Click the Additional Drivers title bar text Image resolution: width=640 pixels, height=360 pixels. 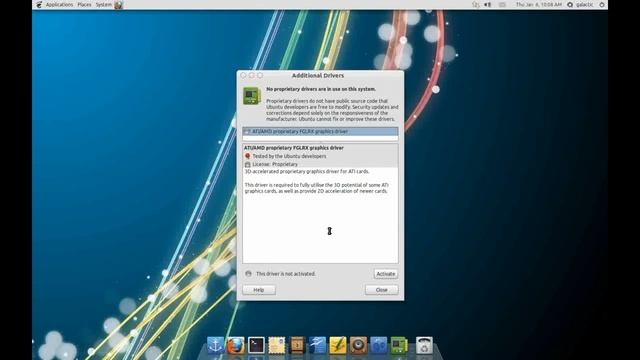point(318,76)
